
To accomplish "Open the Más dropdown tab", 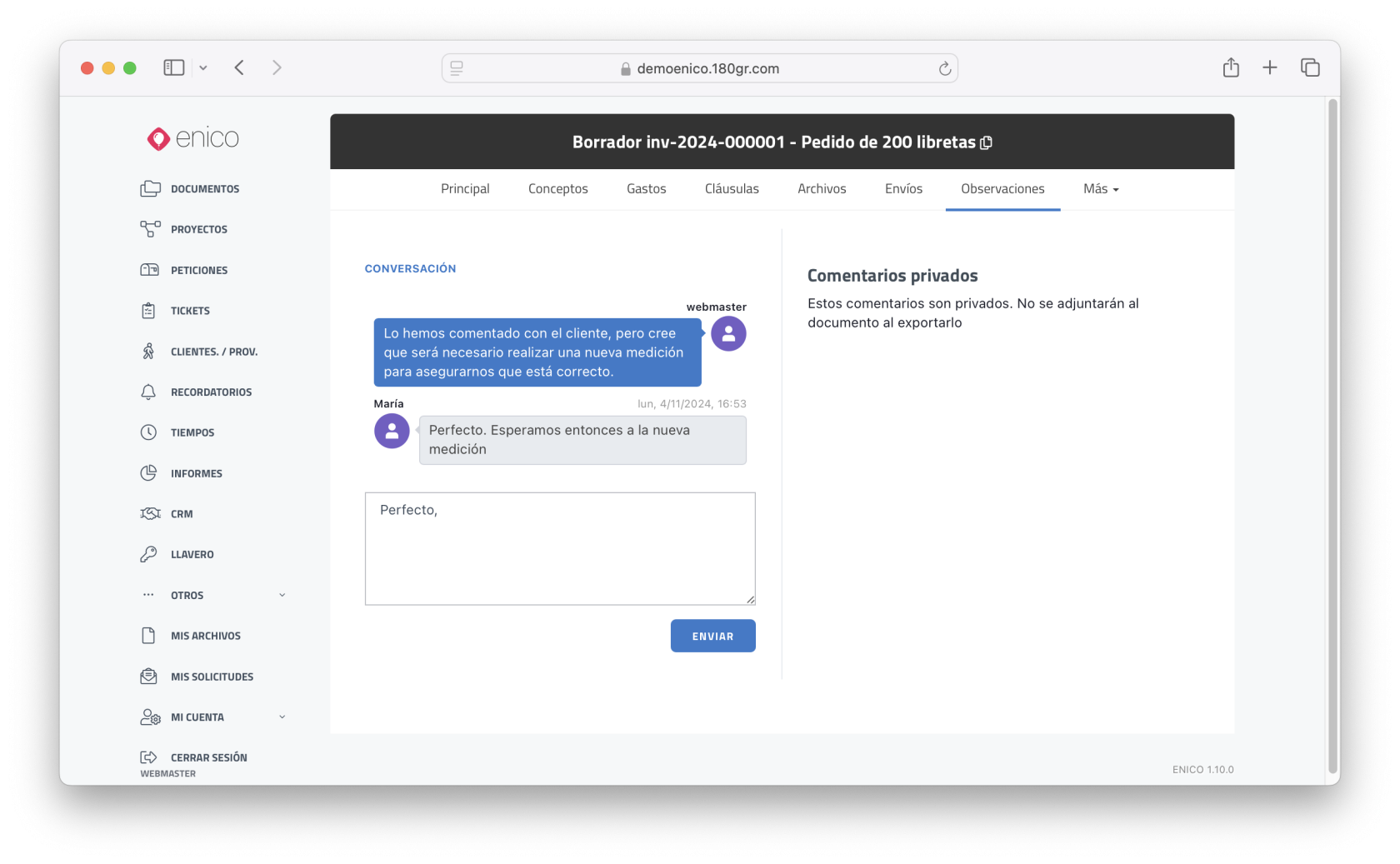I will coord(1100,189).
